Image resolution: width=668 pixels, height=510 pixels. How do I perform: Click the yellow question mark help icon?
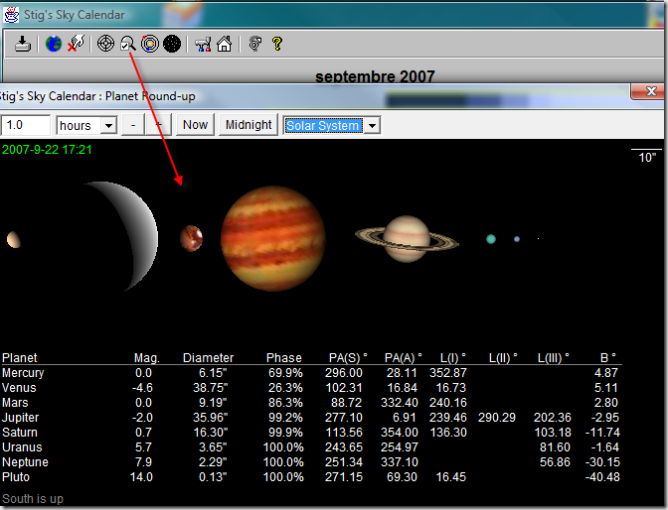pyautogui.click(x=277, y=44)
